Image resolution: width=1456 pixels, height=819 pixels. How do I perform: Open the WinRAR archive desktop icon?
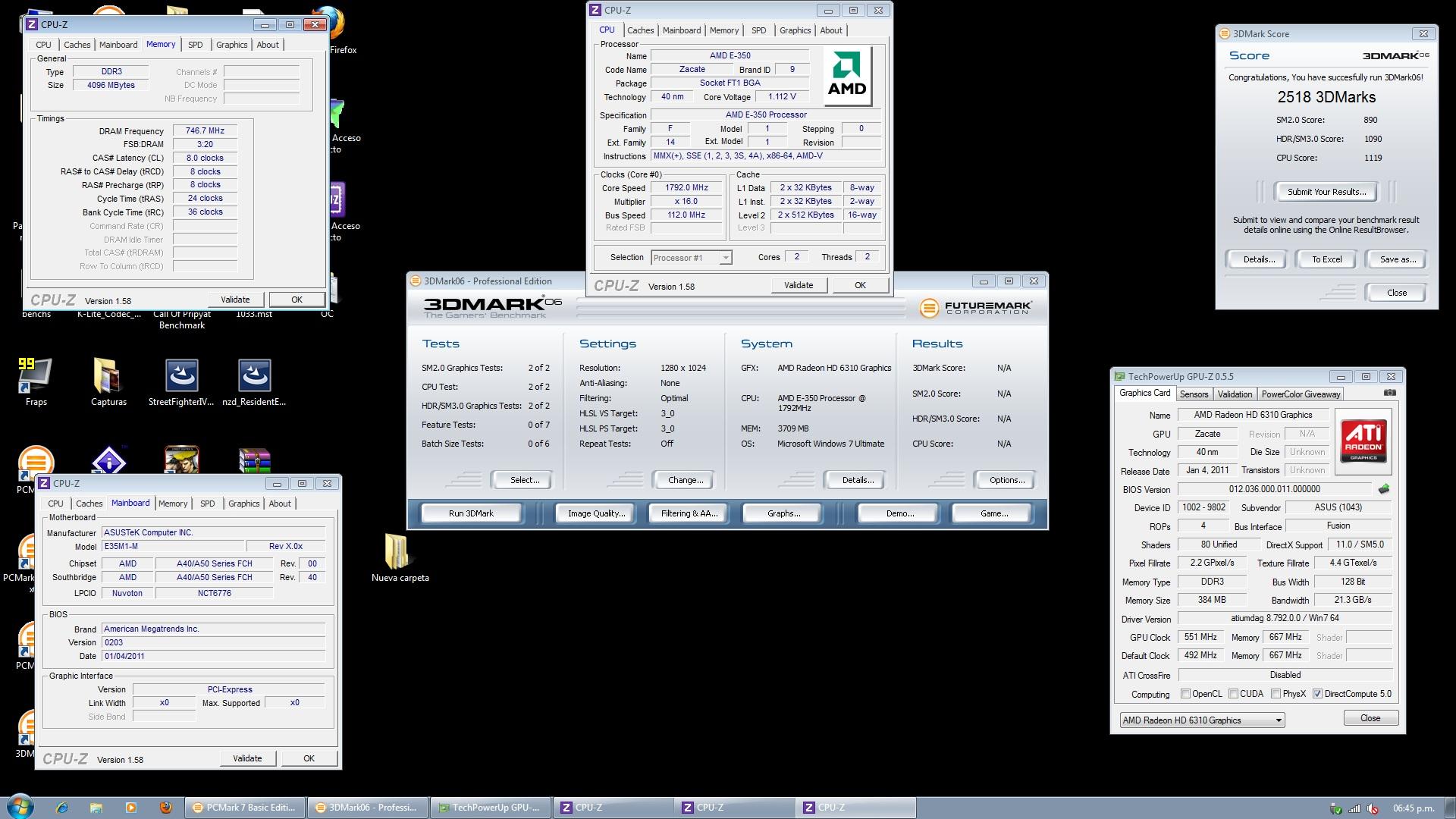pos(254,460)
